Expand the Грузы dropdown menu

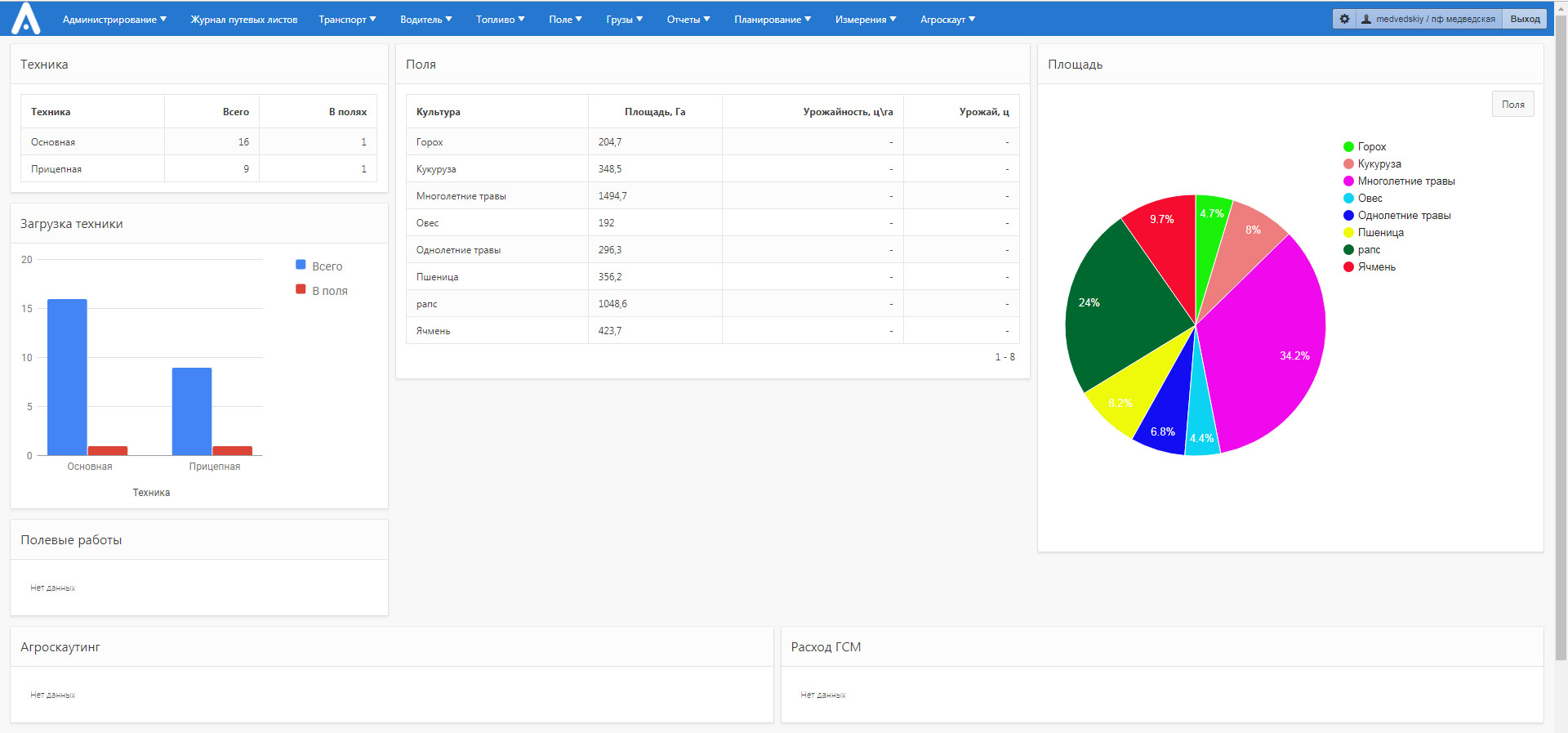pyautogui.click(x=624, y=20)
